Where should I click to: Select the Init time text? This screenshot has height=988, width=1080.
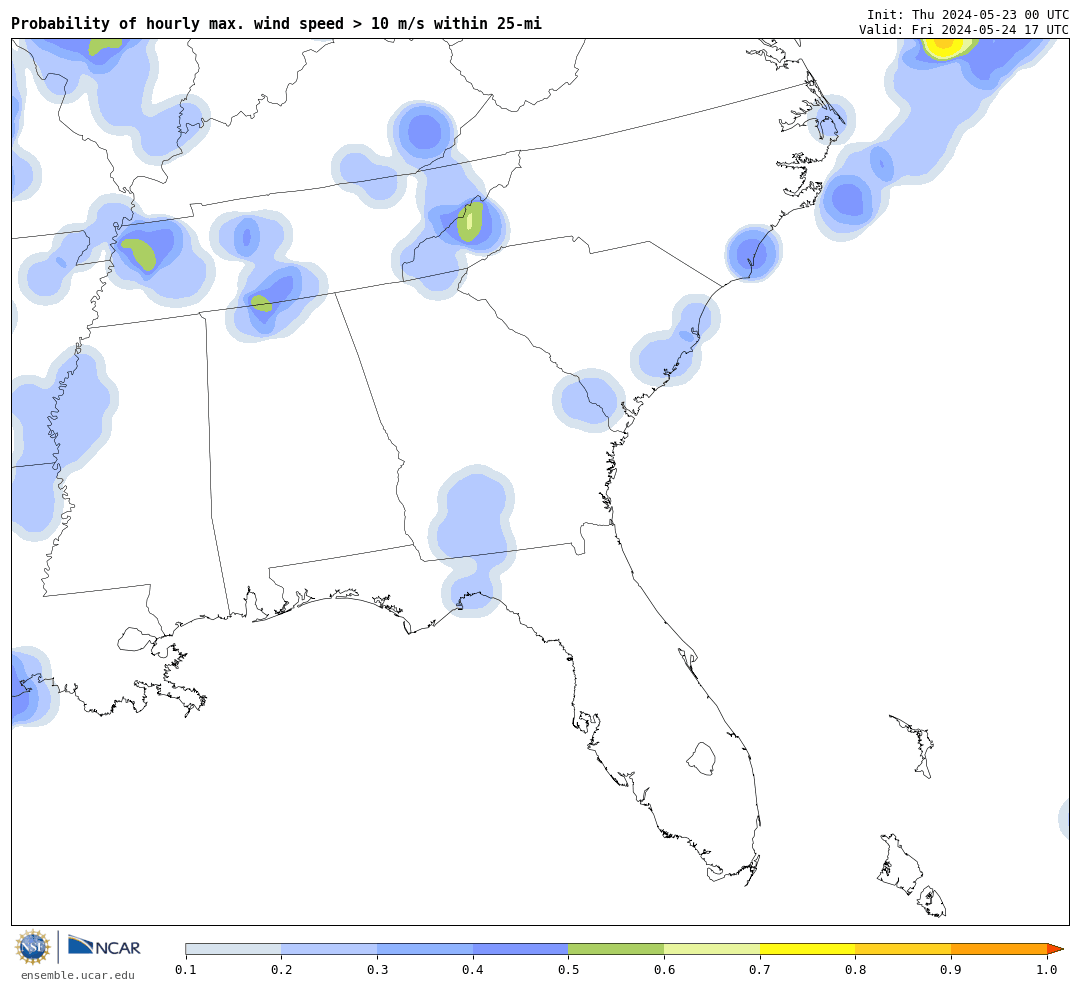[x=968, y=14]
